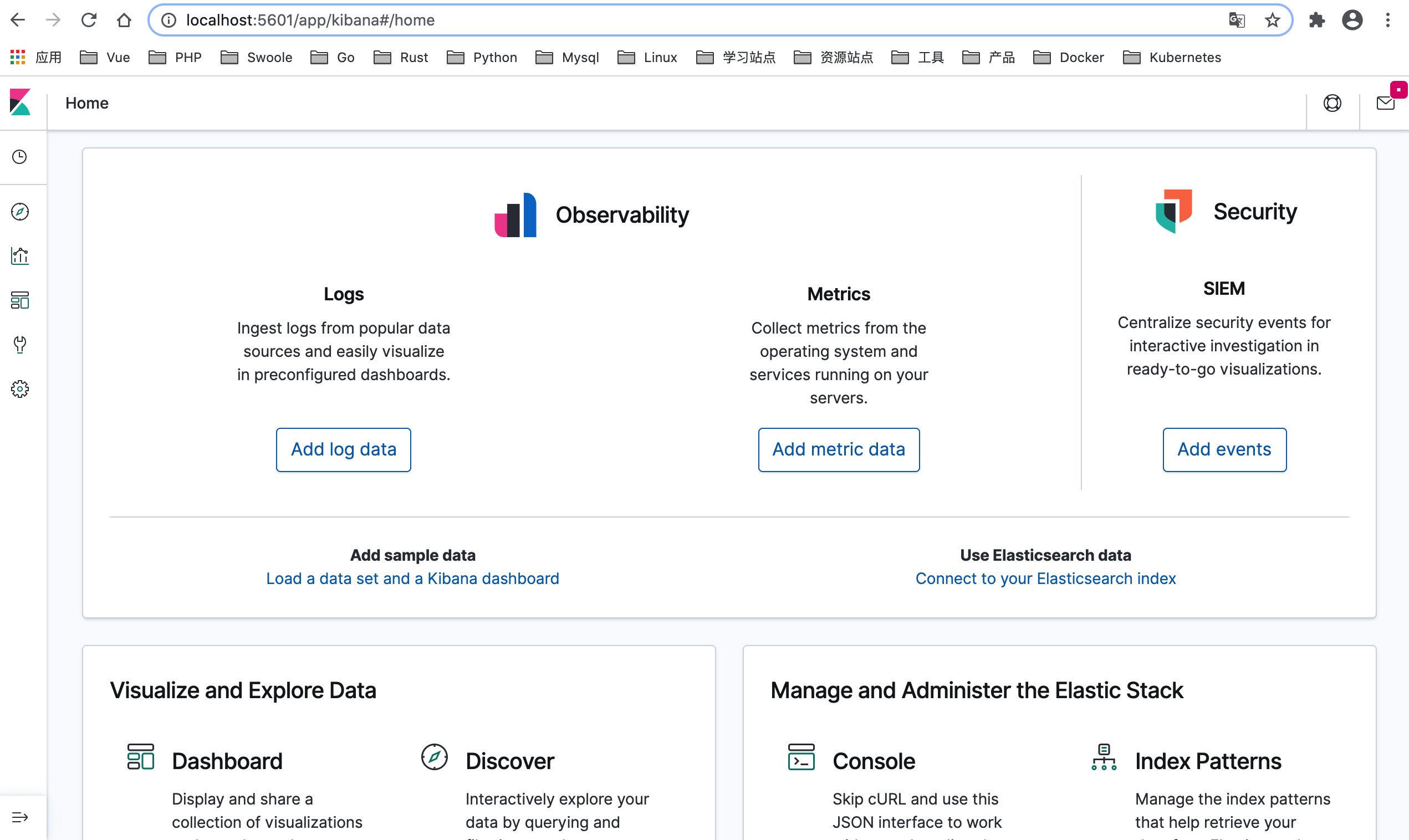This screenshot has width=1409, height=840.
Task: Click the Use Elasticsearch data heading
Action: (x=1045, y=555)
